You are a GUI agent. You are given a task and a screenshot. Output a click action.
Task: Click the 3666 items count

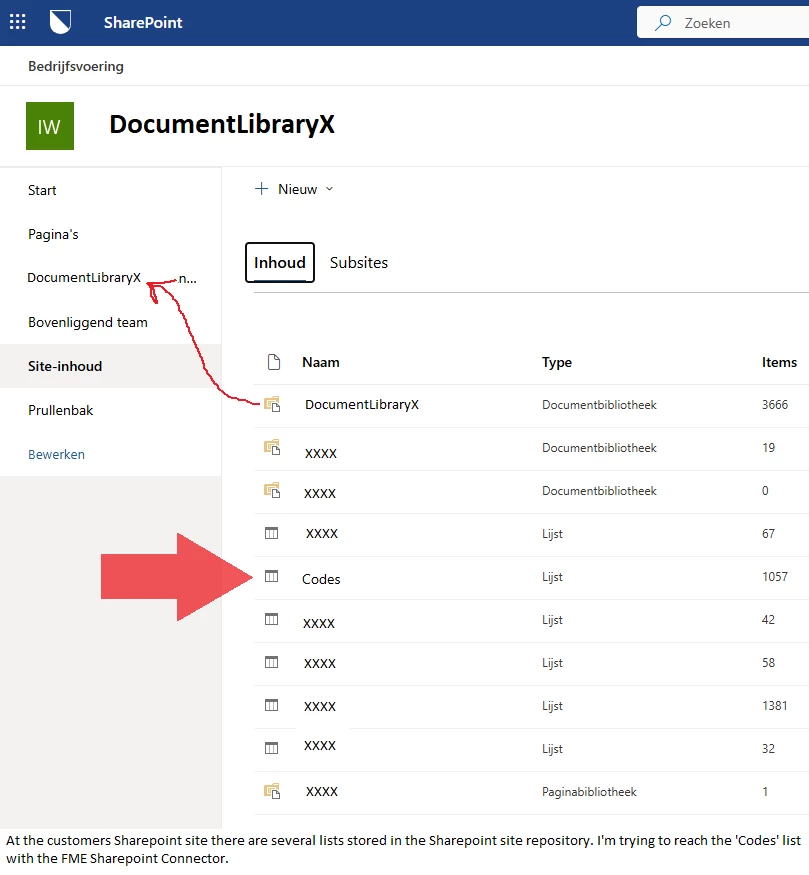[x=775, y=405]
